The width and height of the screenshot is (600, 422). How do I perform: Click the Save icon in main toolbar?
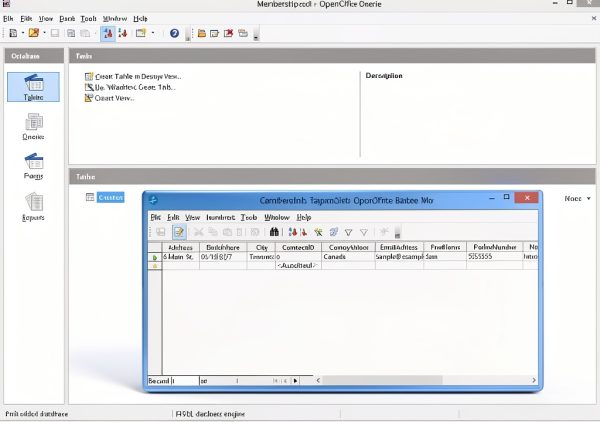coord(55,33)
